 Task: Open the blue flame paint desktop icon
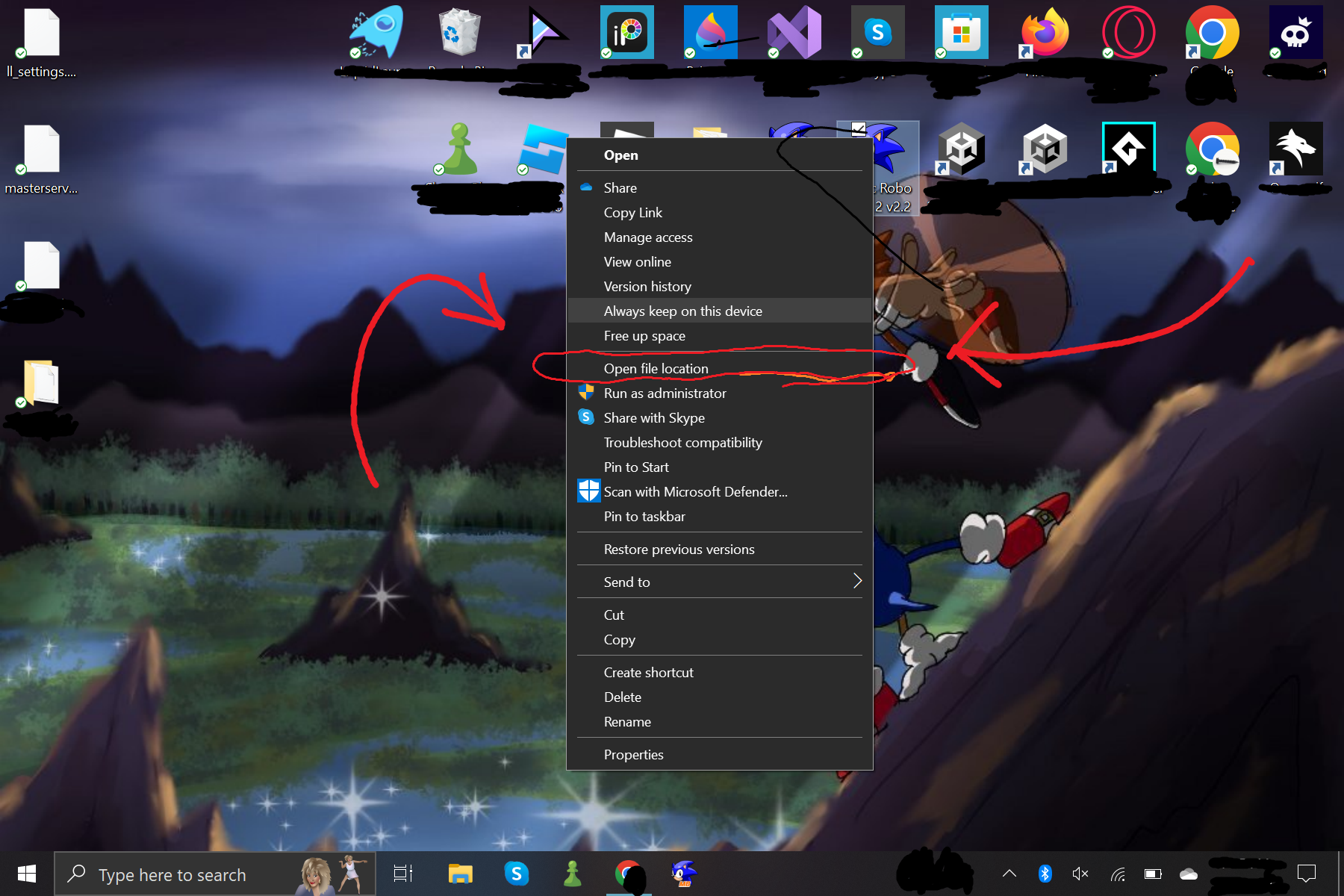pyautogui.click(x=711, y=32)
